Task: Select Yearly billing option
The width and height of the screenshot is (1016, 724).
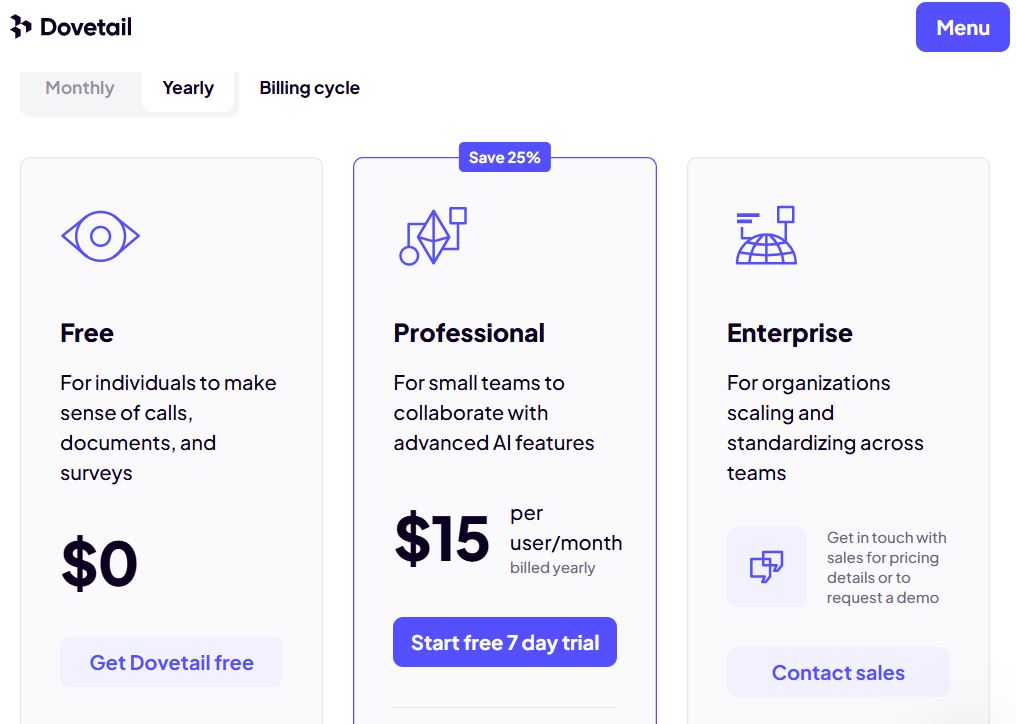Action: pos(188,88)
